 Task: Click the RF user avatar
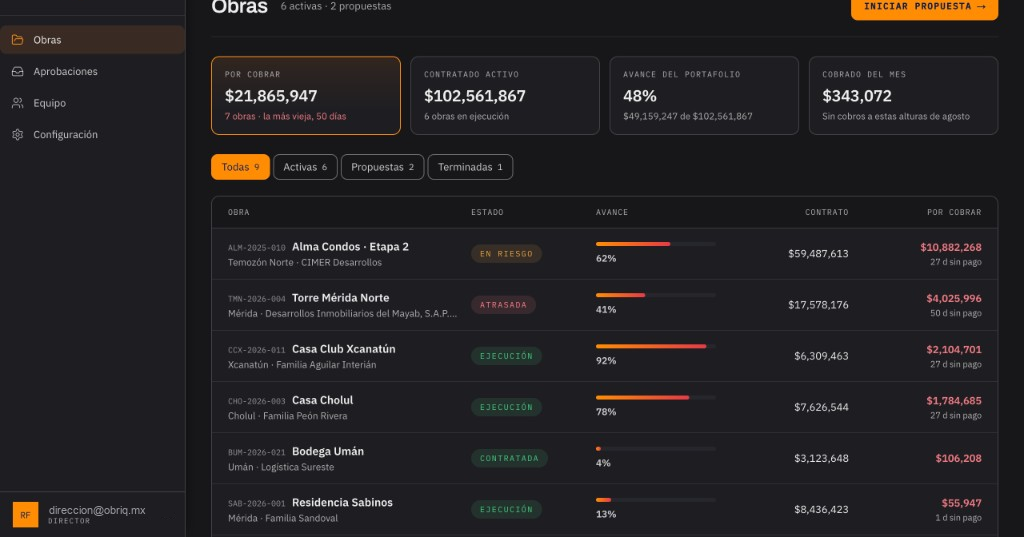(x=25, y=515)
